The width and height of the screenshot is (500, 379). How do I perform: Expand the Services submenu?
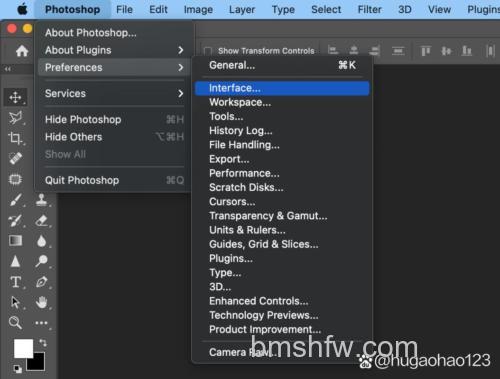click(x=114, y=94)
